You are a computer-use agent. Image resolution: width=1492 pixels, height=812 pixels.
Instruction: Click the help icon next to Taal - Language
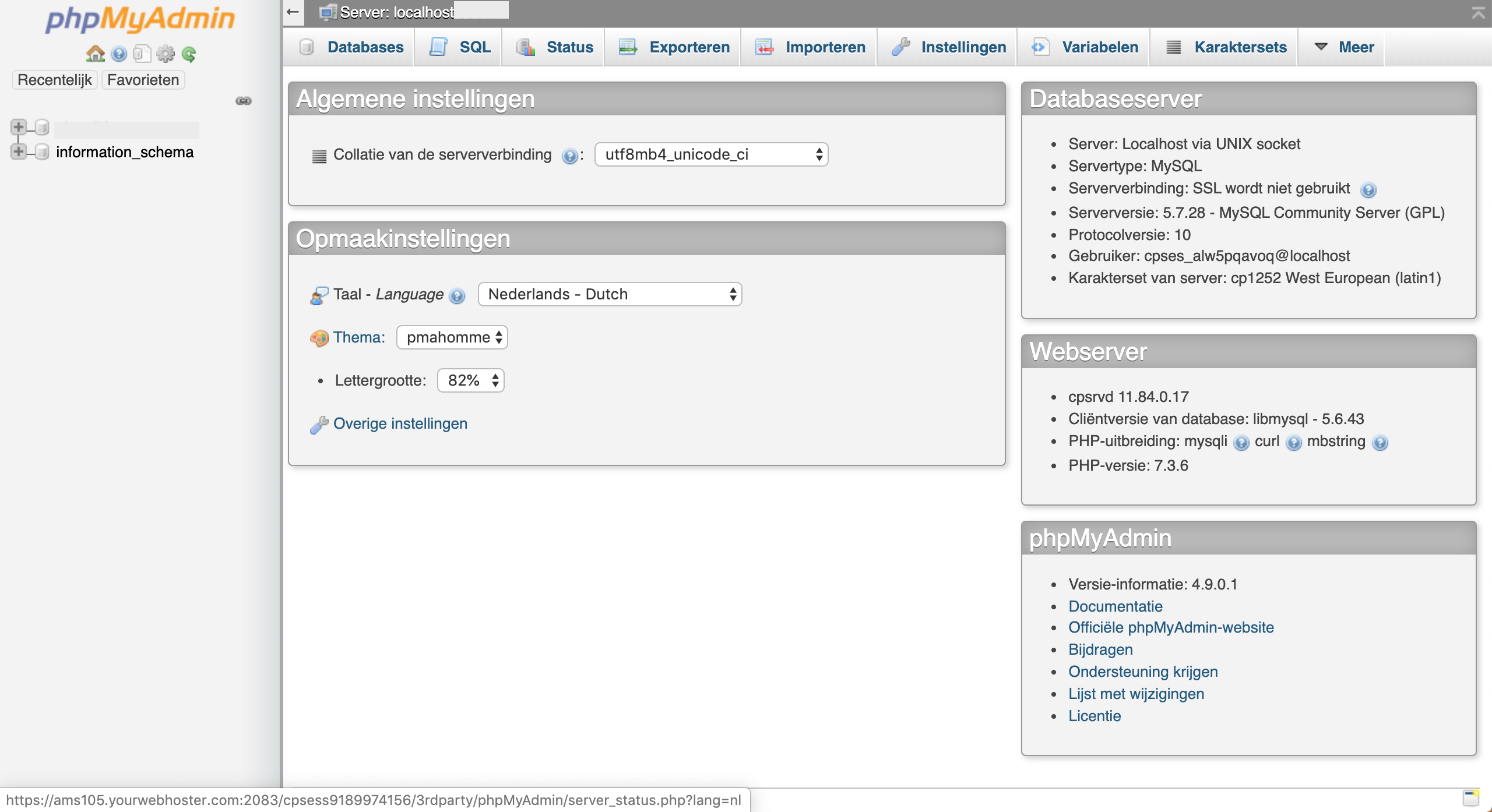458,296
